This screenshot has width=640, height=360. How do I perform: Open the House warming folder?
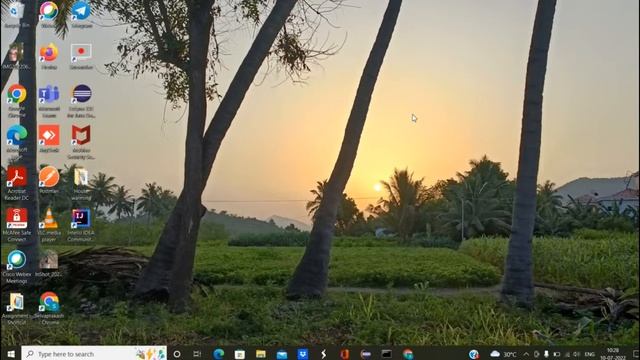81,183
